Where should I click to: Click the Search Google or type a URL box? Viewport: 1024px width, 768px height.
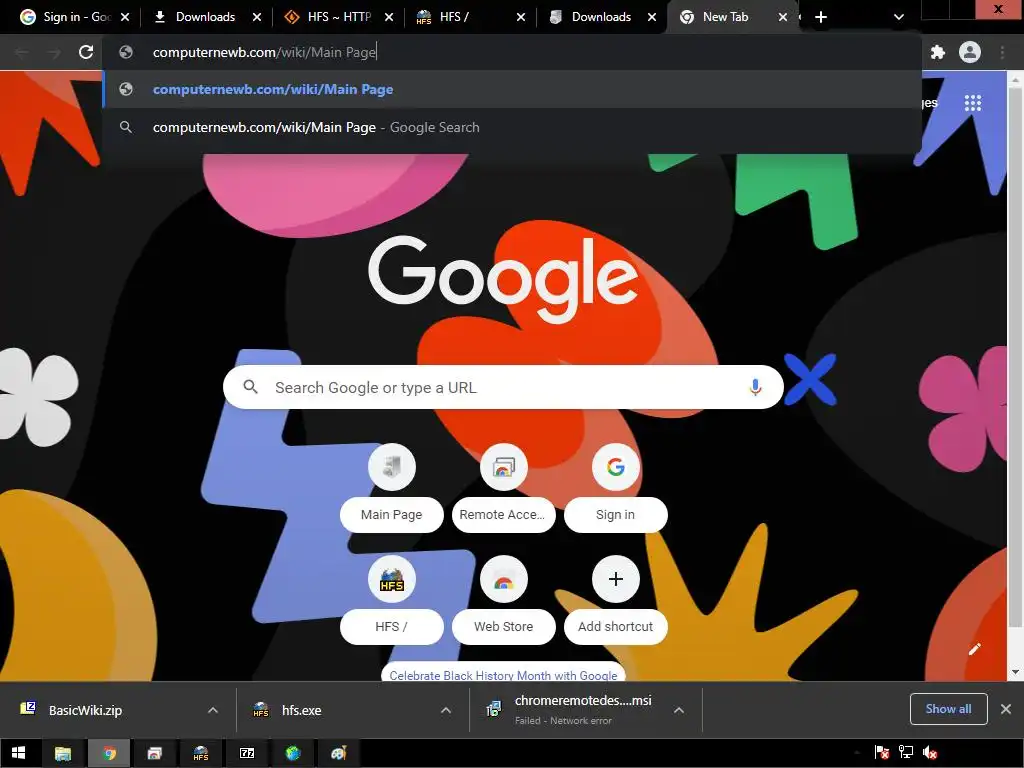click(x=503, y=387)
